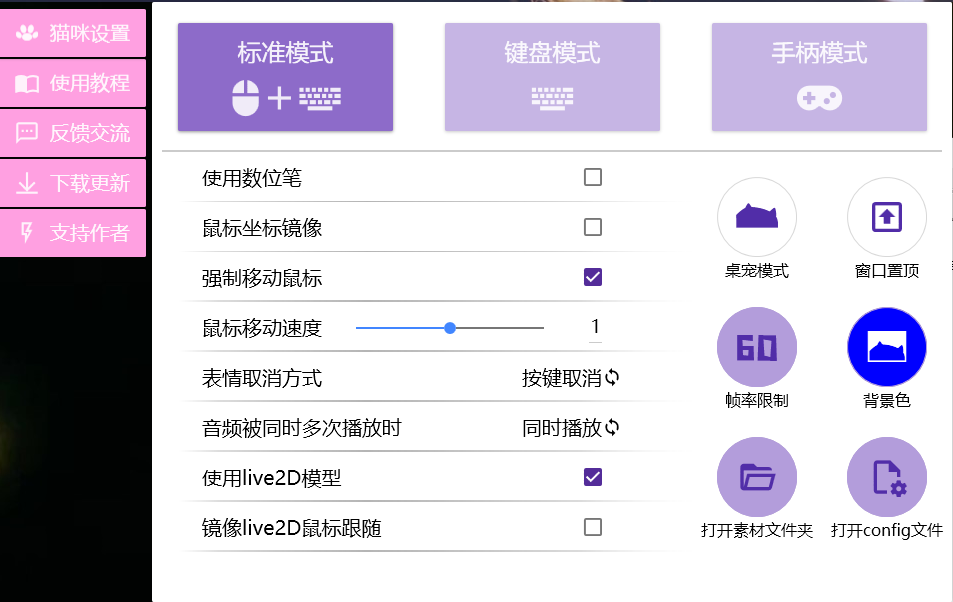The width and height of the screenshot is (953, 602).
Task: Select the 标准模式 tab
Action: [285, 77]
